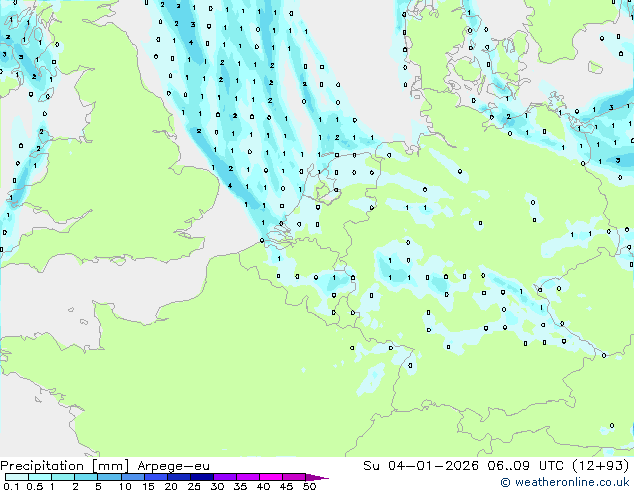Click the legend label '10'
This screenshot has width=634, height=490.
(x=125, y=486)
